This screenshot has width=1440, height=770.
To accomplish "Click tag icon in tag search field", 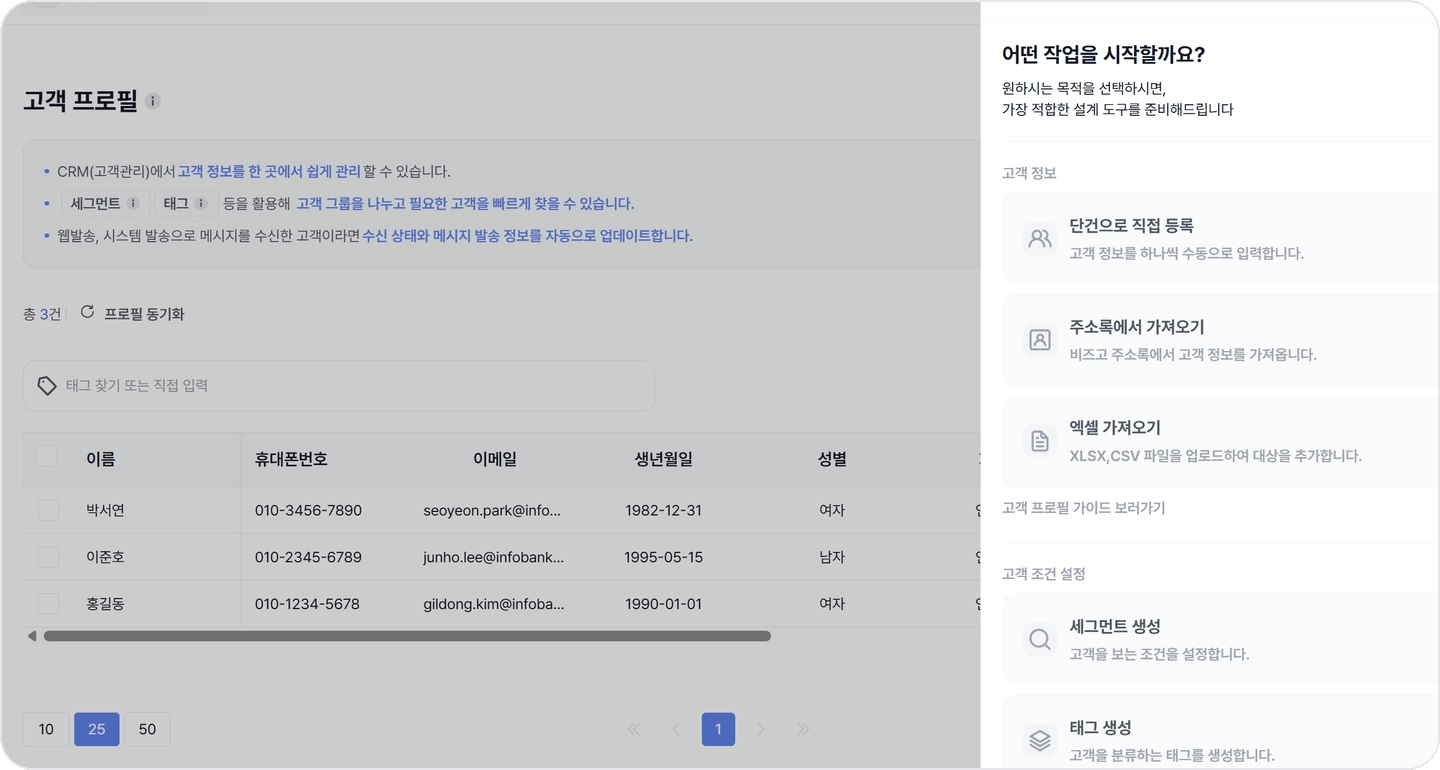I will (x=47, y=386).
